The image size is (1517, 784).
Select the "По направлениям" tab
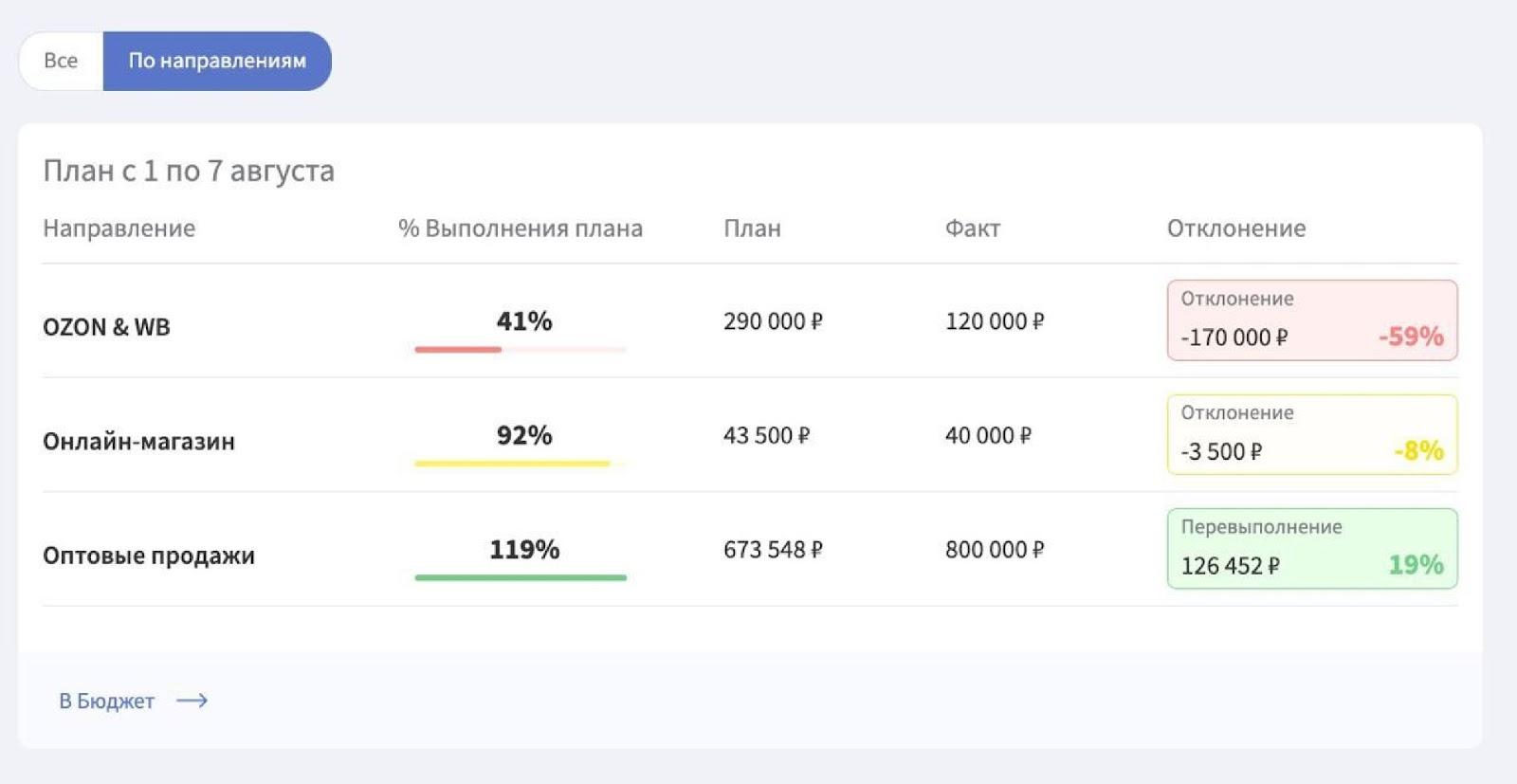tap(217, 61)
